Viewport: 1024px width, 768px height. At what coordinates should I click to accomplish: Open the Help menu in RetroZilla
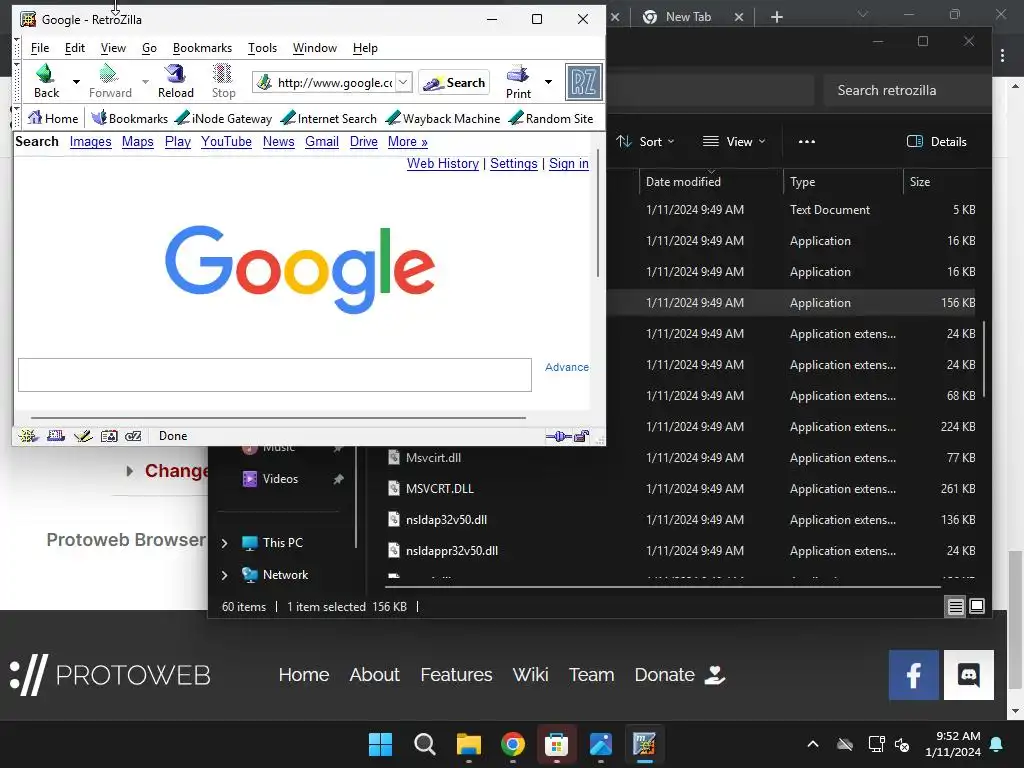365,48
